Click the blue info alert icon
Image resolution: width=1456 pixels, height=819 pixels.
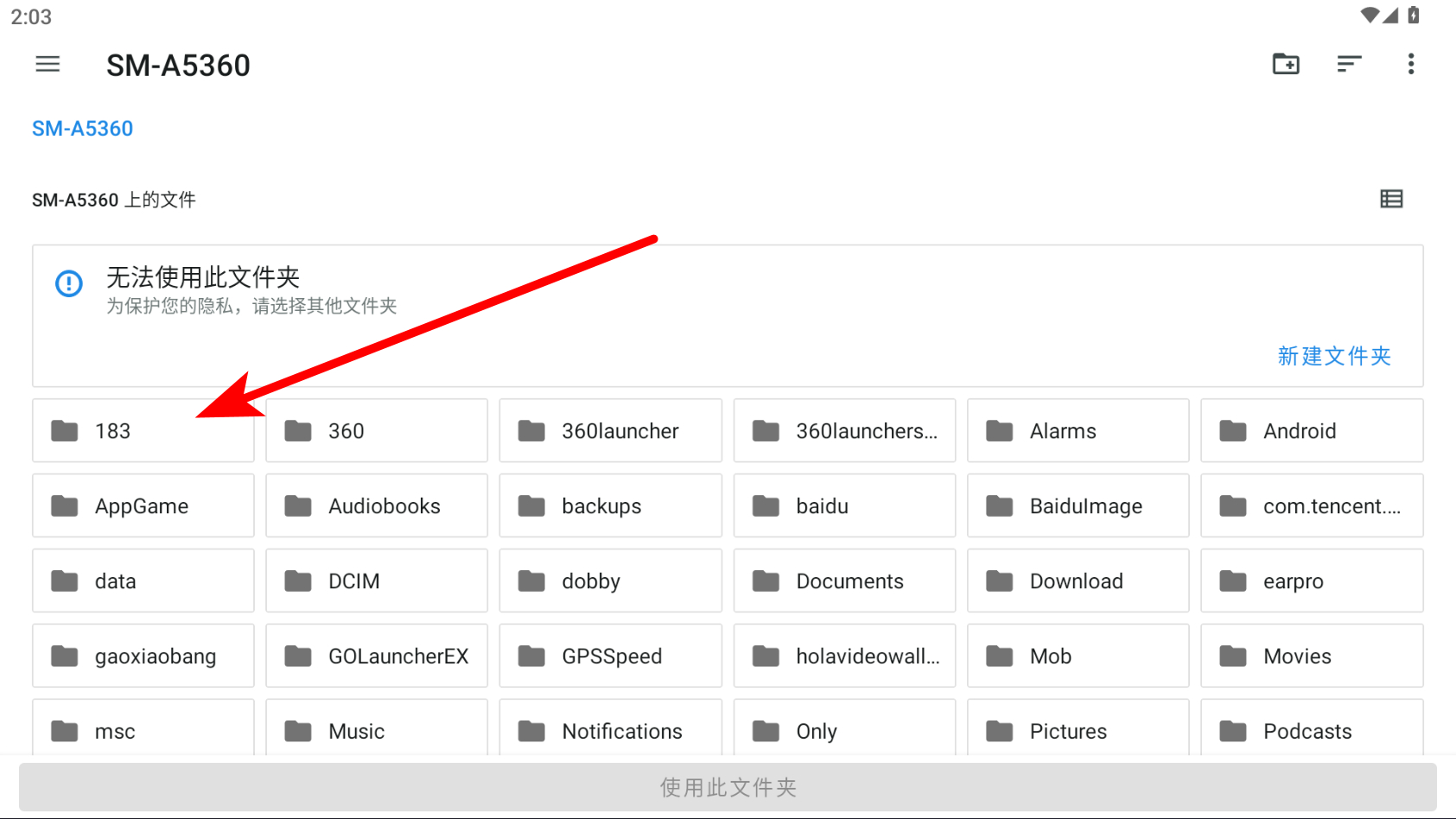(69, 283)
